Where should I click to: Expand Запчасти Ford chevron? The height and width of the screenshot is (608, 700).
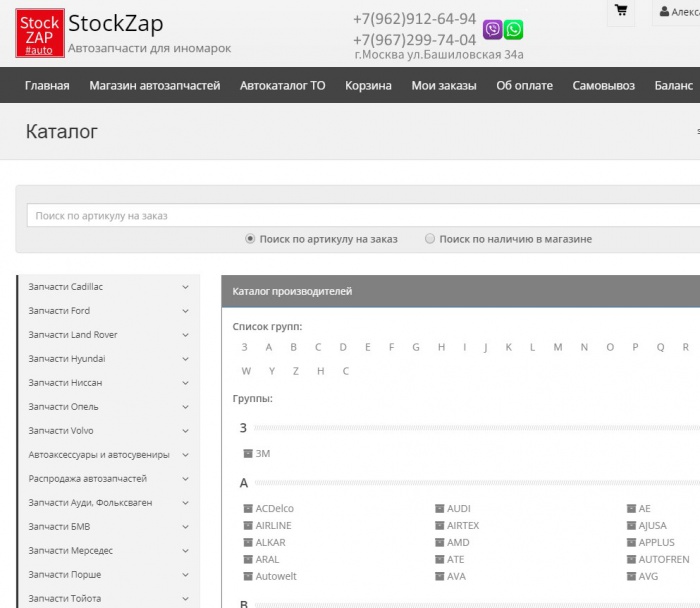pyautogui.click(x=185, y=311)
